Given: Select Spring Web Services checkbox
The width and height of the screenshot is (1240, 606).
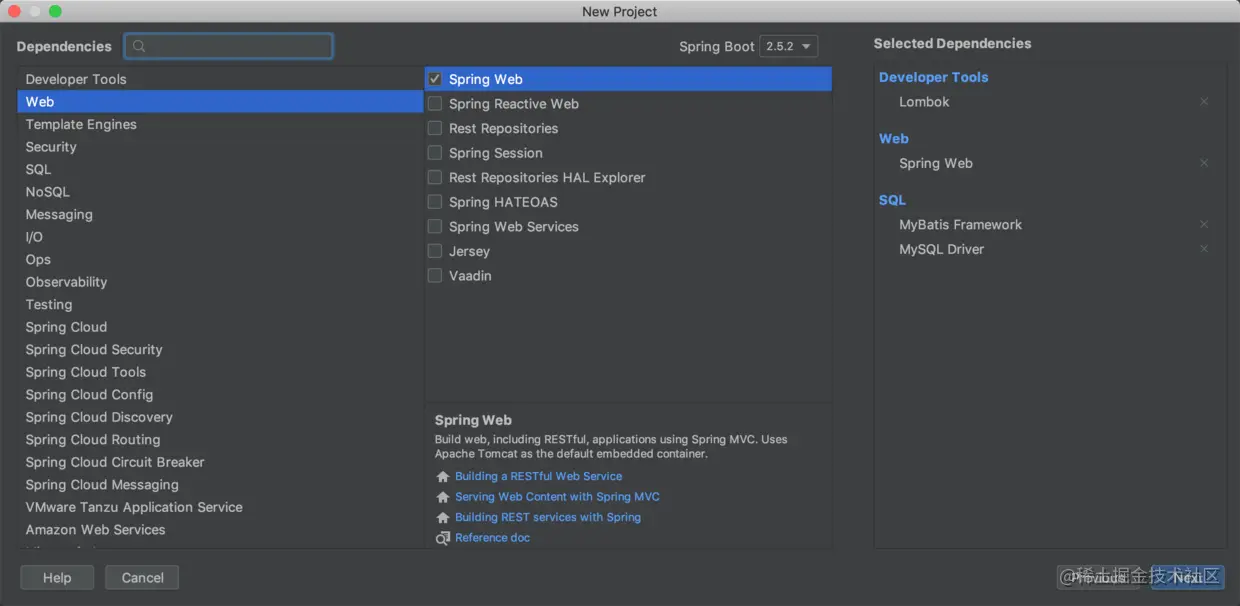Looking at the screenshot, I should coord(435,226).
